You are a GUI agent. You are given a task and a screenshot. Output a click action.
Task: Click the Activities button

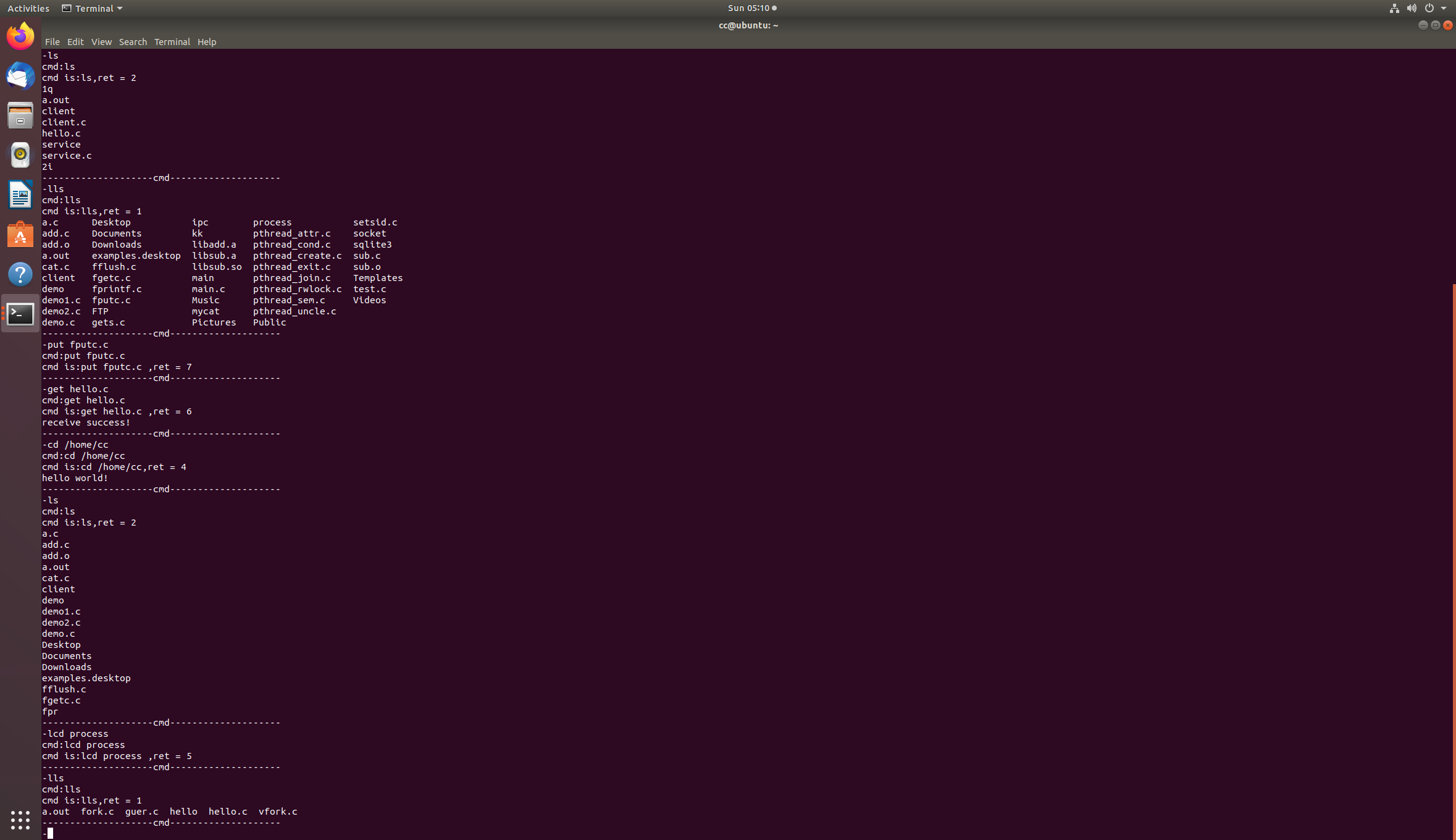tap(28, 8)
